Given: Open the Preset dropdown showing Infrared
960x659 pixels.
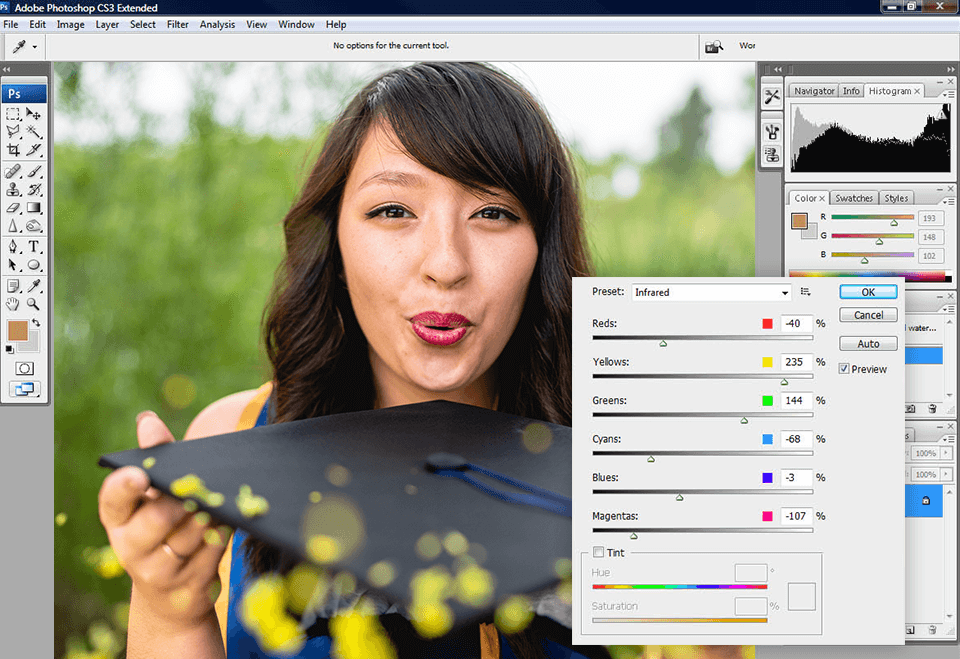Looking at the screenshot, I should tap(710, 292).
